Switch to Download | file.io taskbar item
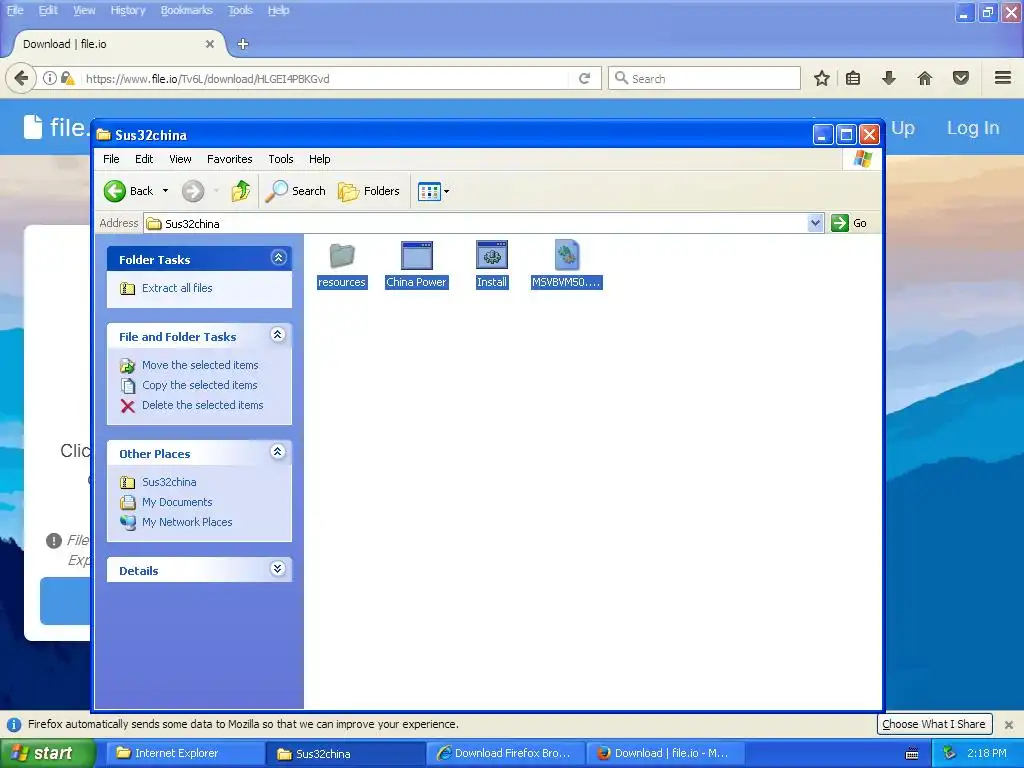Image resolution: width=1024 pixels, height=768 pixels. point(665,754)
